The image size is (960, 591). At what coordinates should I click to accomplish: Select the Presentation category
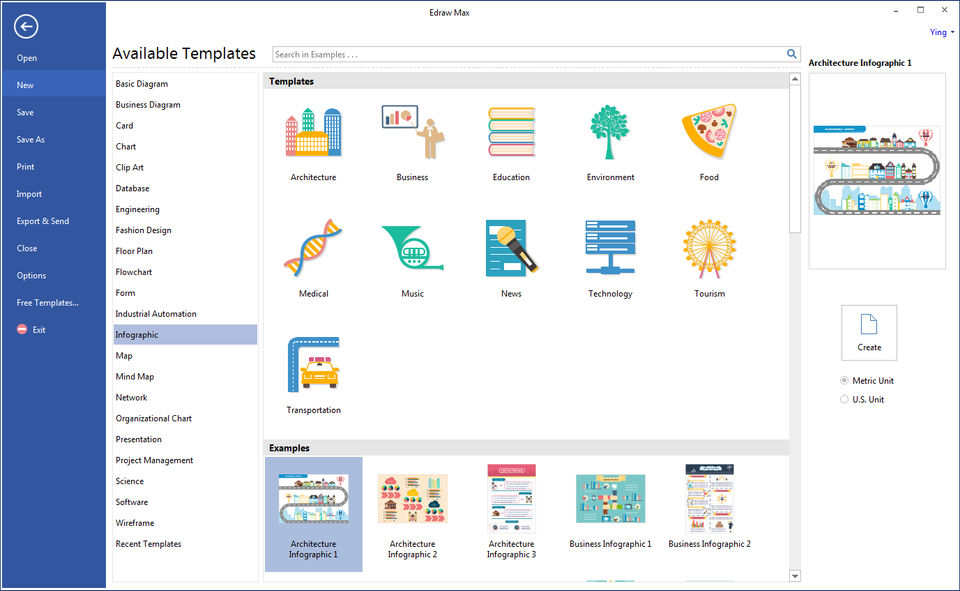coord(139,439)
